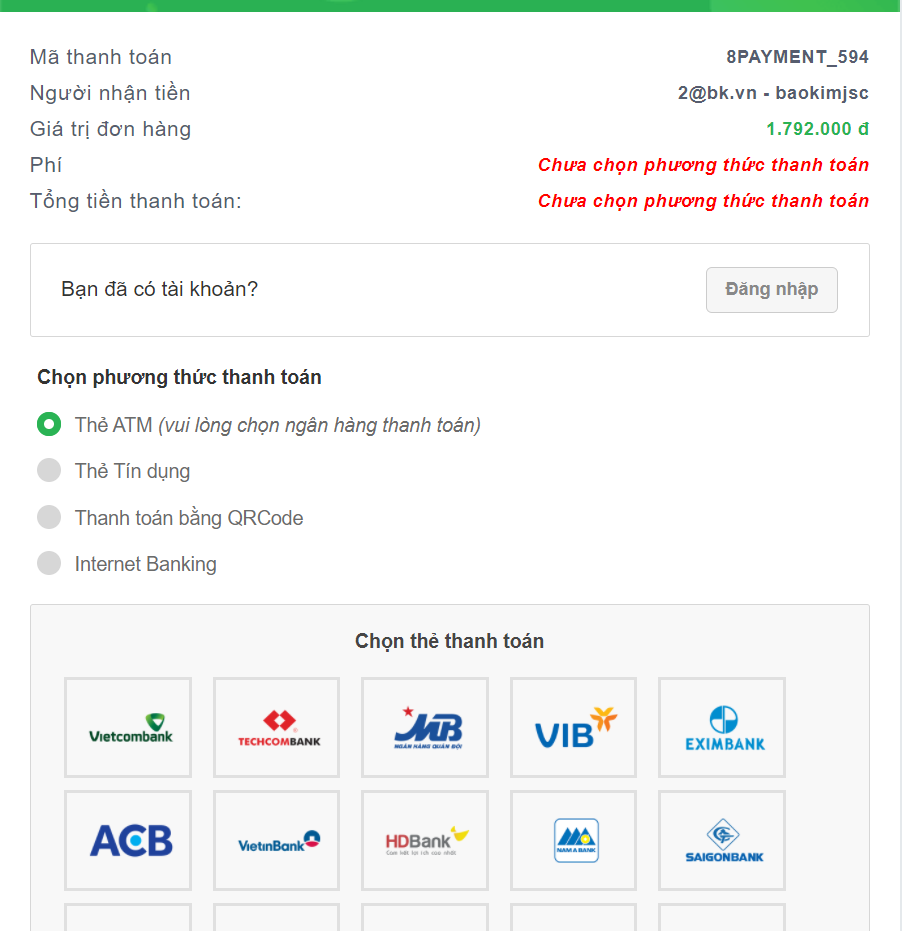This screenshot has height=931, width=902.
Task: Select Thanh toán bằng QRCode option
Action: [x=49, y=517]
